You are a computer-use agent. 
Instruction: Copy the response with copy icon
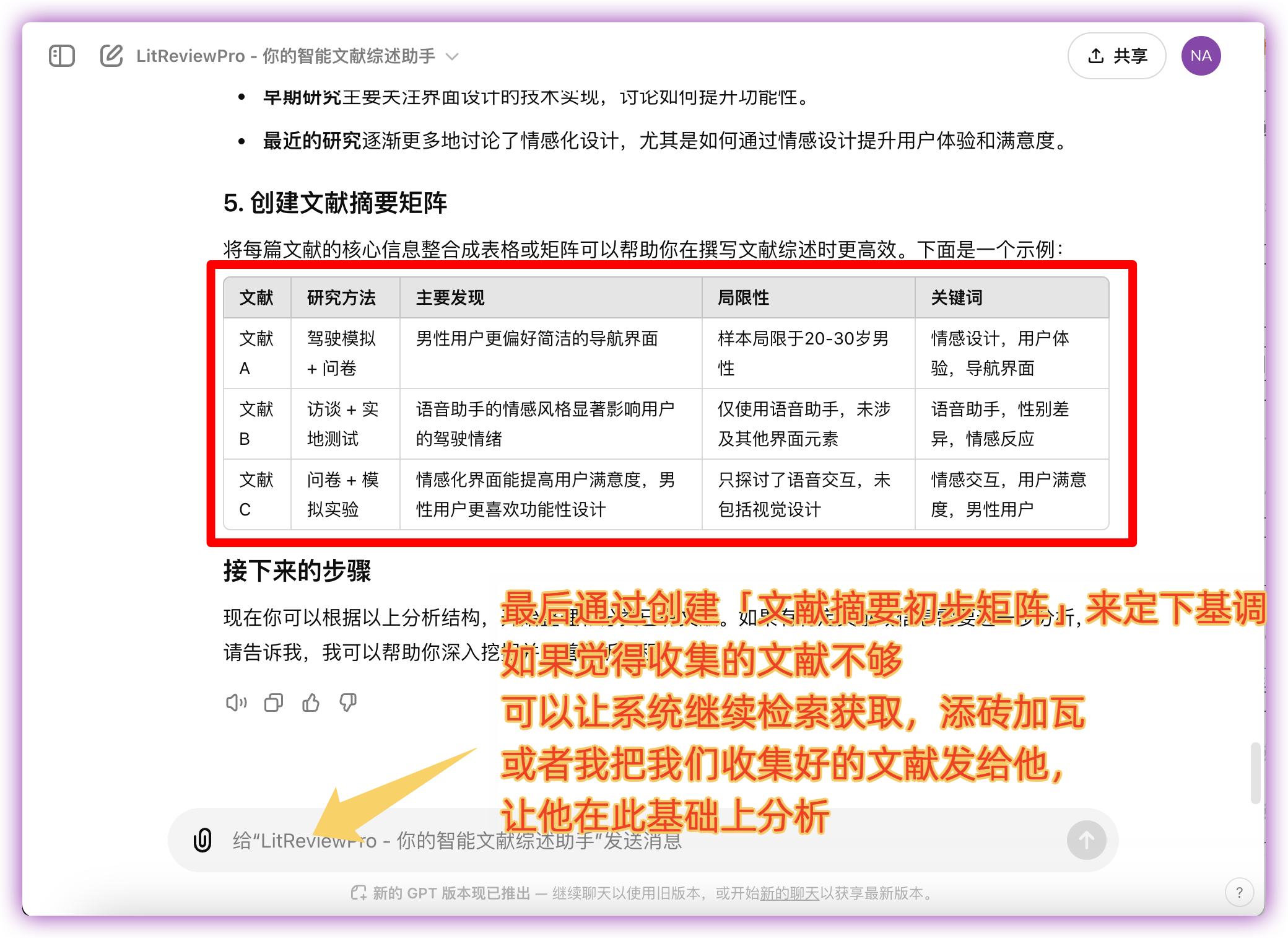(274, 703)
